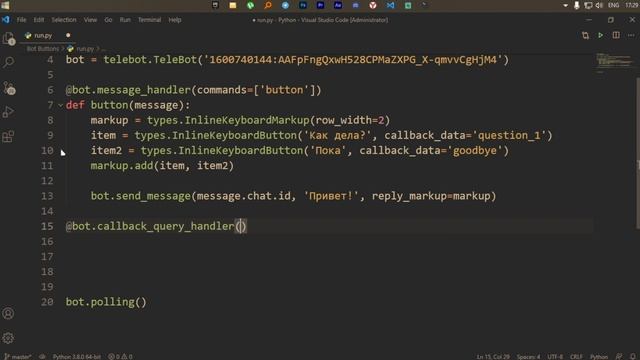Click the system clock in taskbar
The width and height of the screenshot is (640, 360).
[x=632, y=5]
